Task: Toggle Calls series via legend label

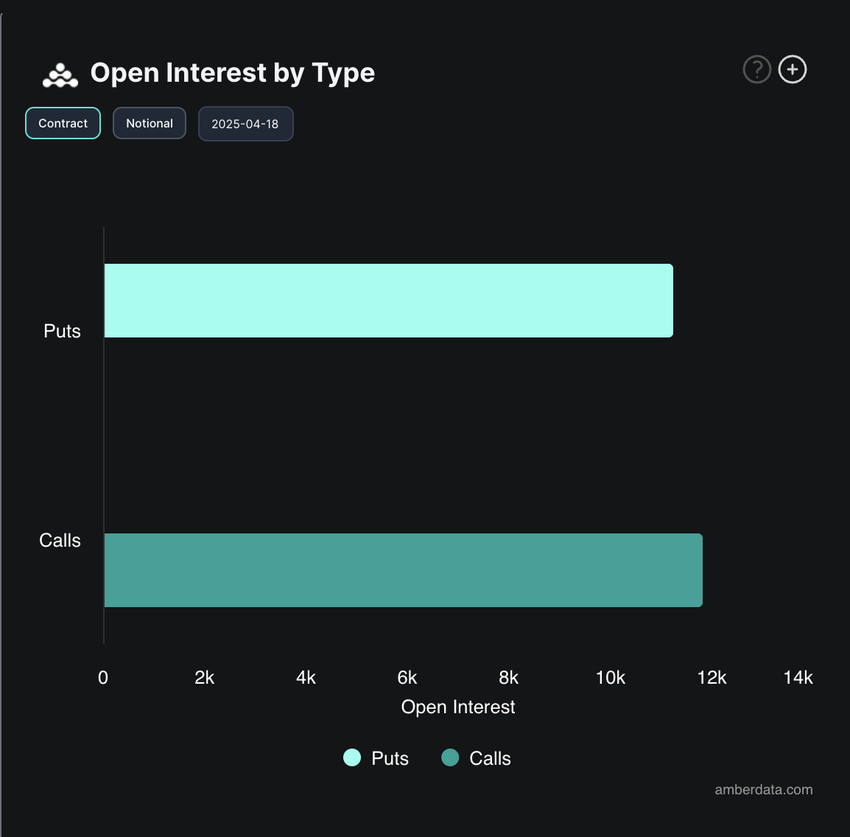Action: [x=490, y=758]
